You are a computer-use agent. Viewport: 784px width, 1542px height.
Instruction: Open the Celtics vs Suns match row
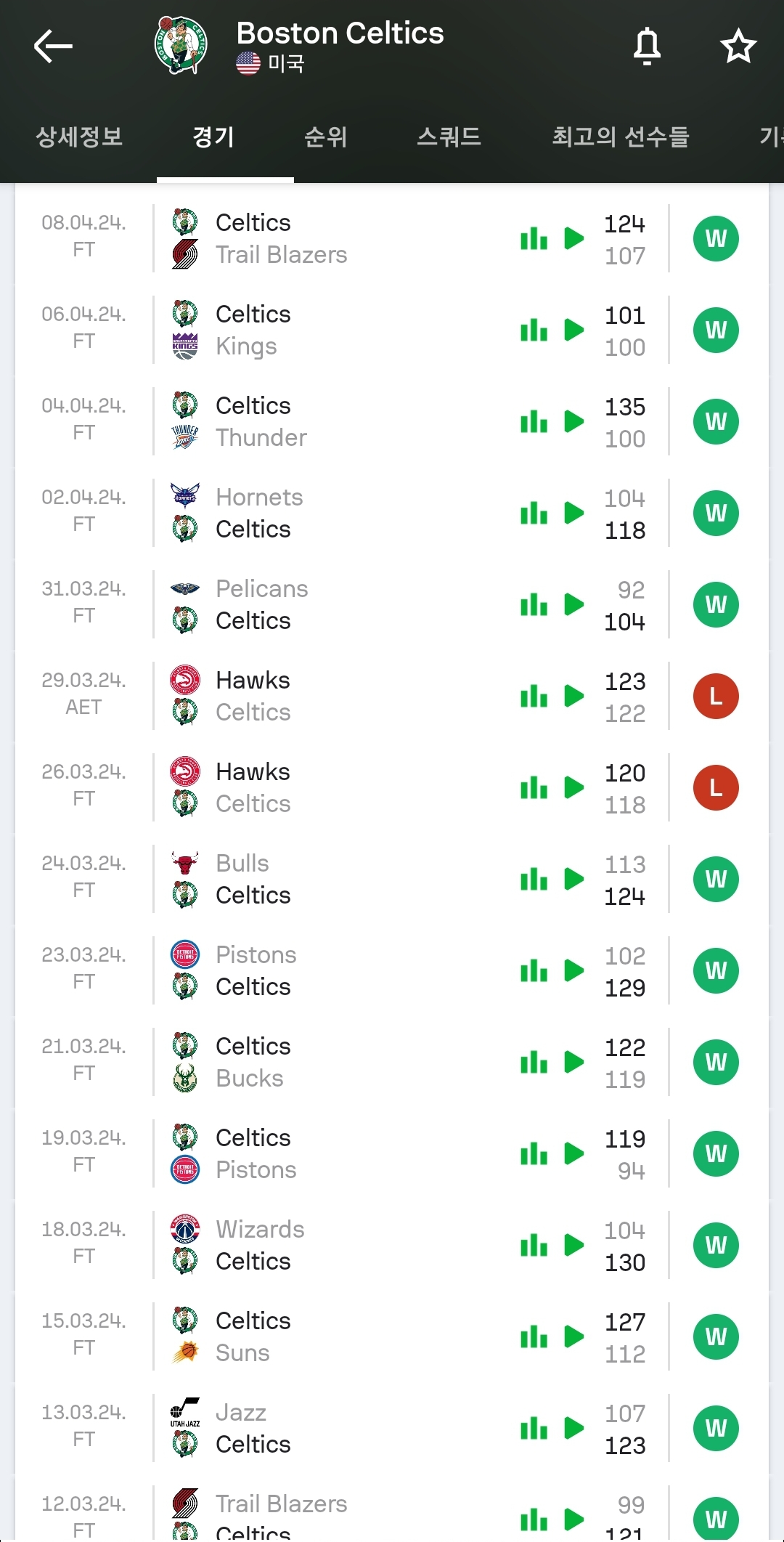pyautogui.click(x=327, y=1336)
